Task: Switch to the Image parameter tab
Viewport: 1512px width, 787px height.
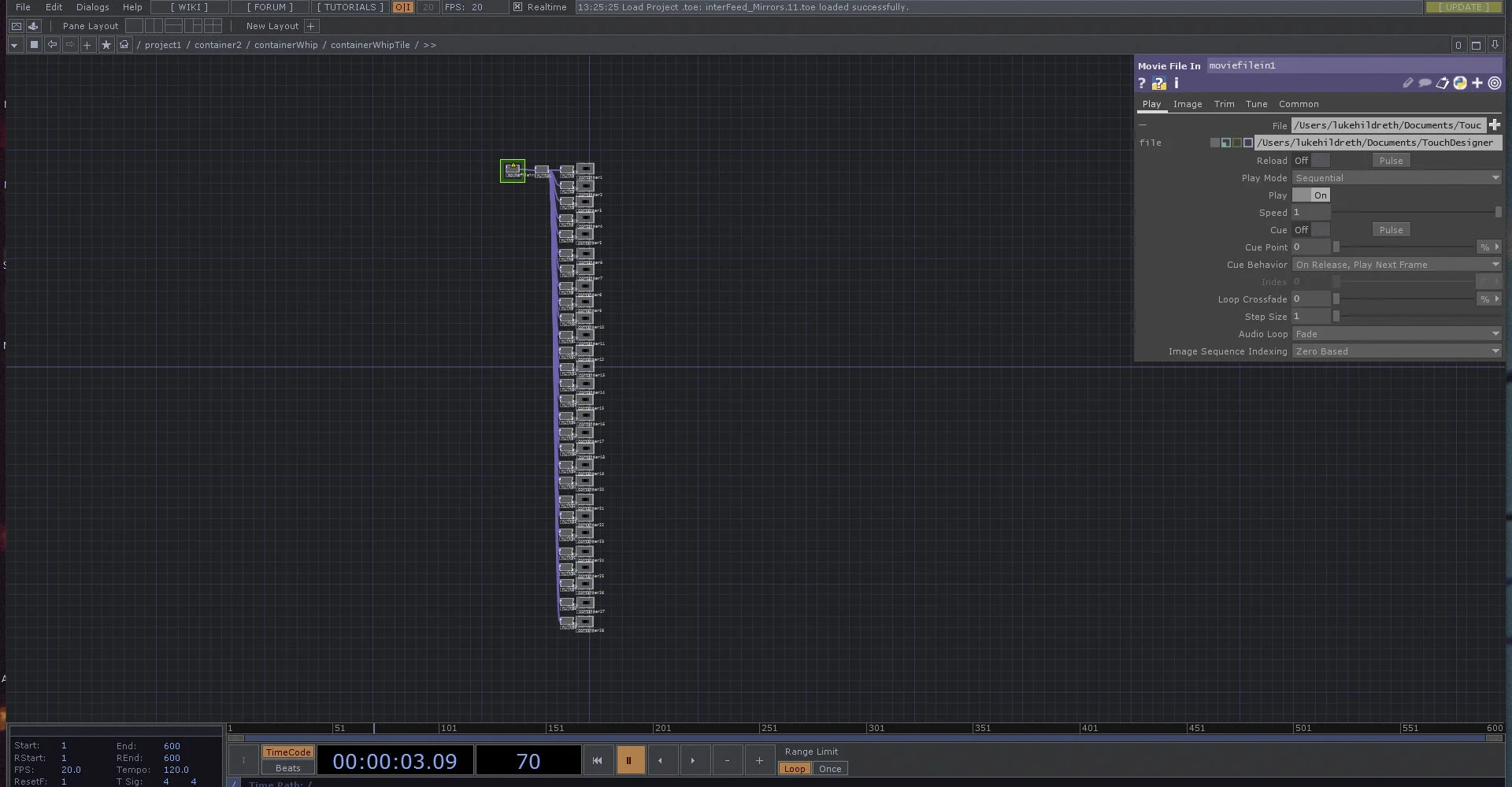Action: (1188, 104)
